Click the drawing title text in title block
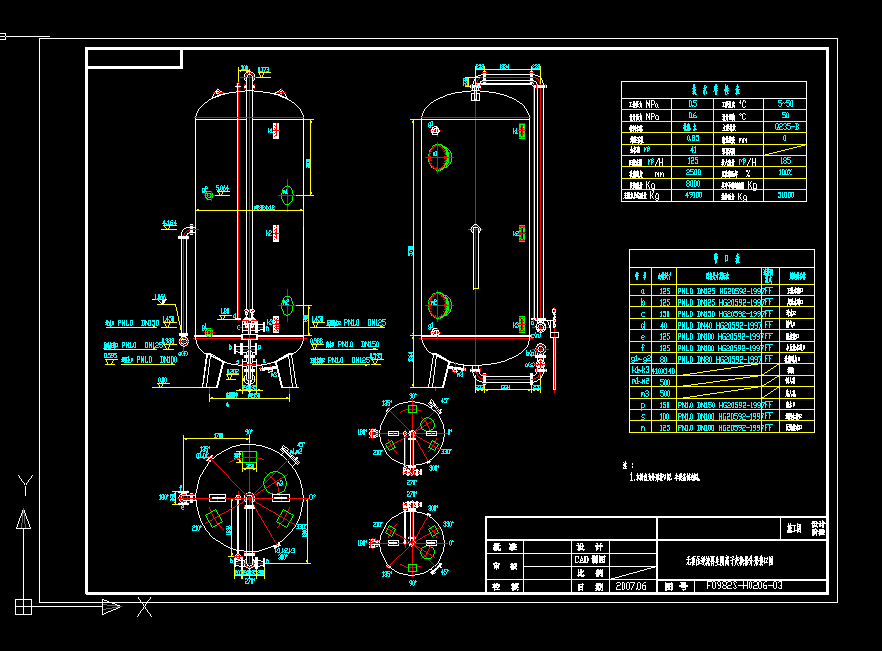The height and width of the screenshot is (651, 882). click(730, 560)
